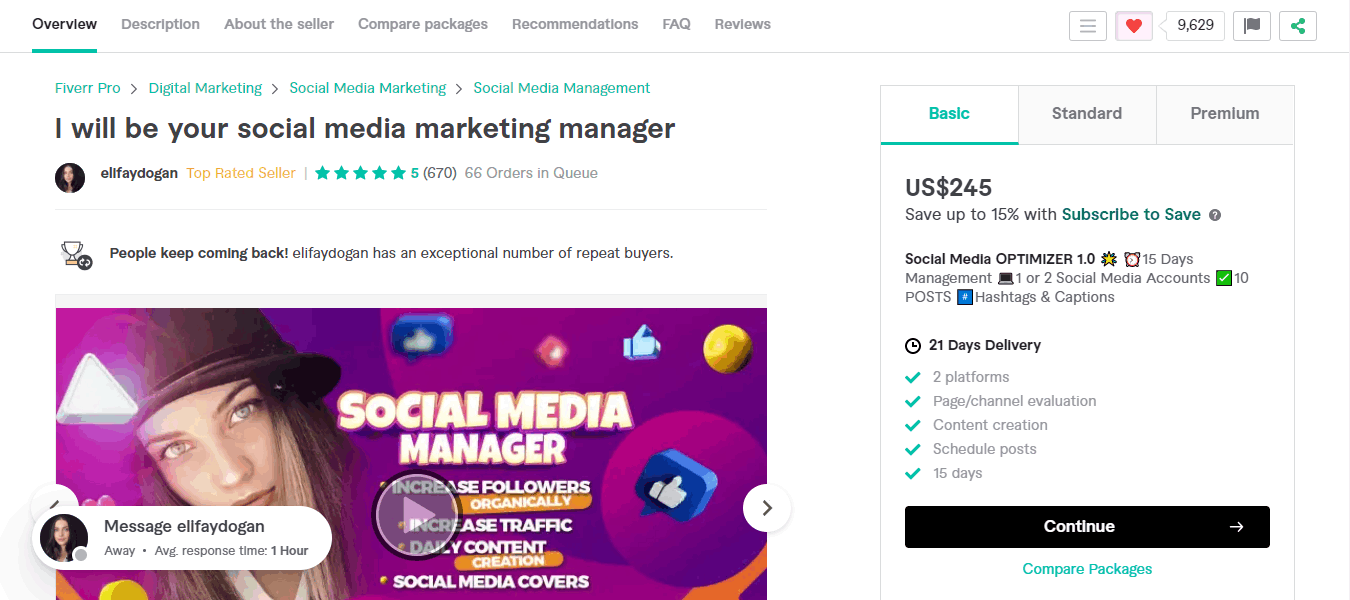
Task: Go to next gallery image arrow
Action: pos(767,508)
